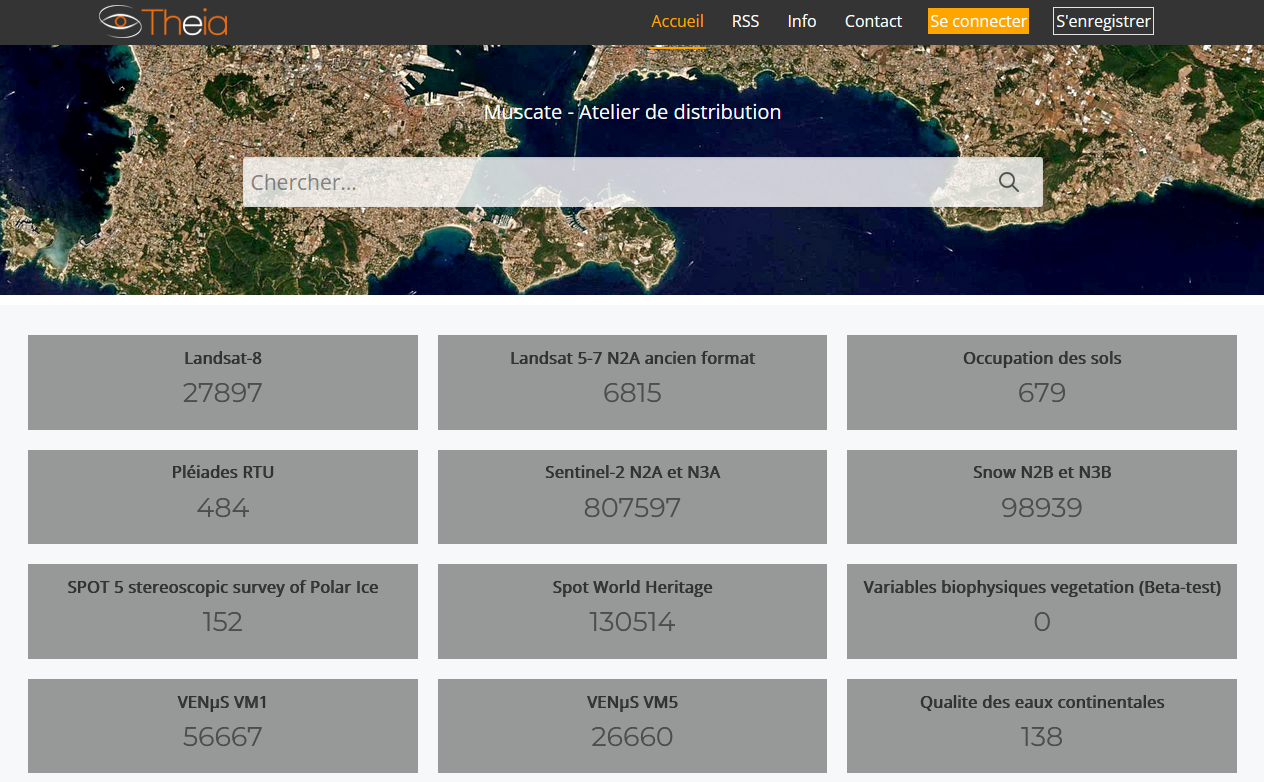Open the VENµS VM1 collection
1264x782 pixels.
click(x=223, y=726)
